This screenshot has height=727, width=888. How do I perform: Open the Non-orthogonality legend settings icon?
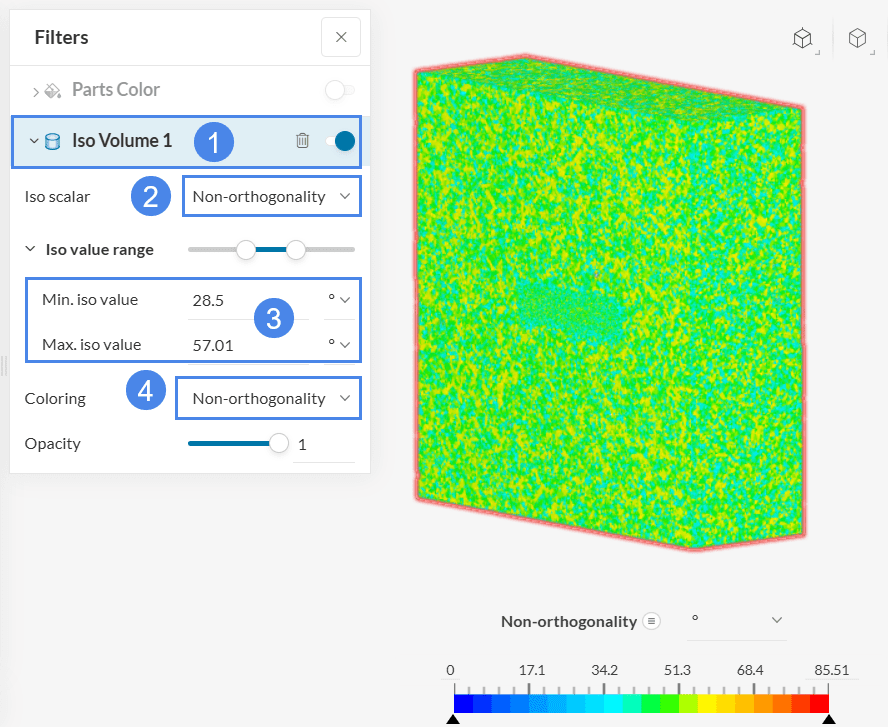[x=652, y=621]
